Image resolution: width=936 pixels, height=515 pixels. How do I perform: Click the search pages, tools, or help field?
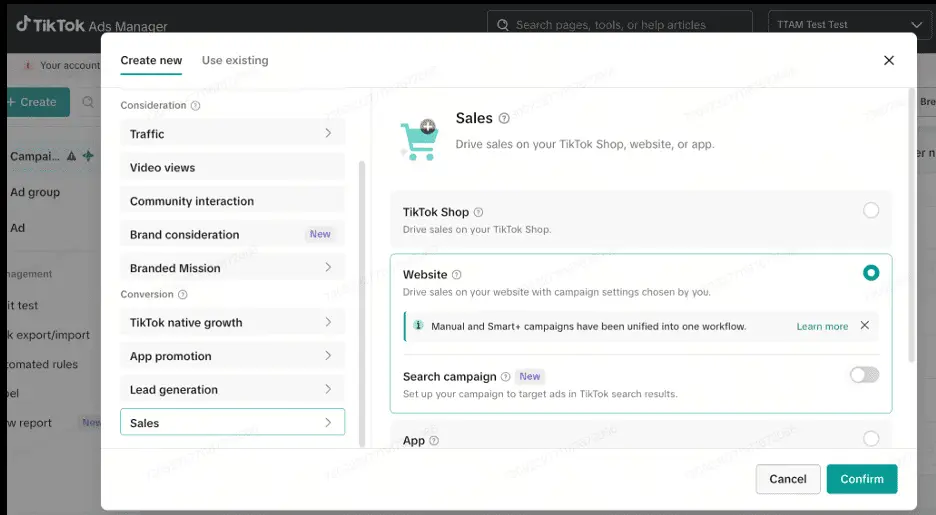620,24
